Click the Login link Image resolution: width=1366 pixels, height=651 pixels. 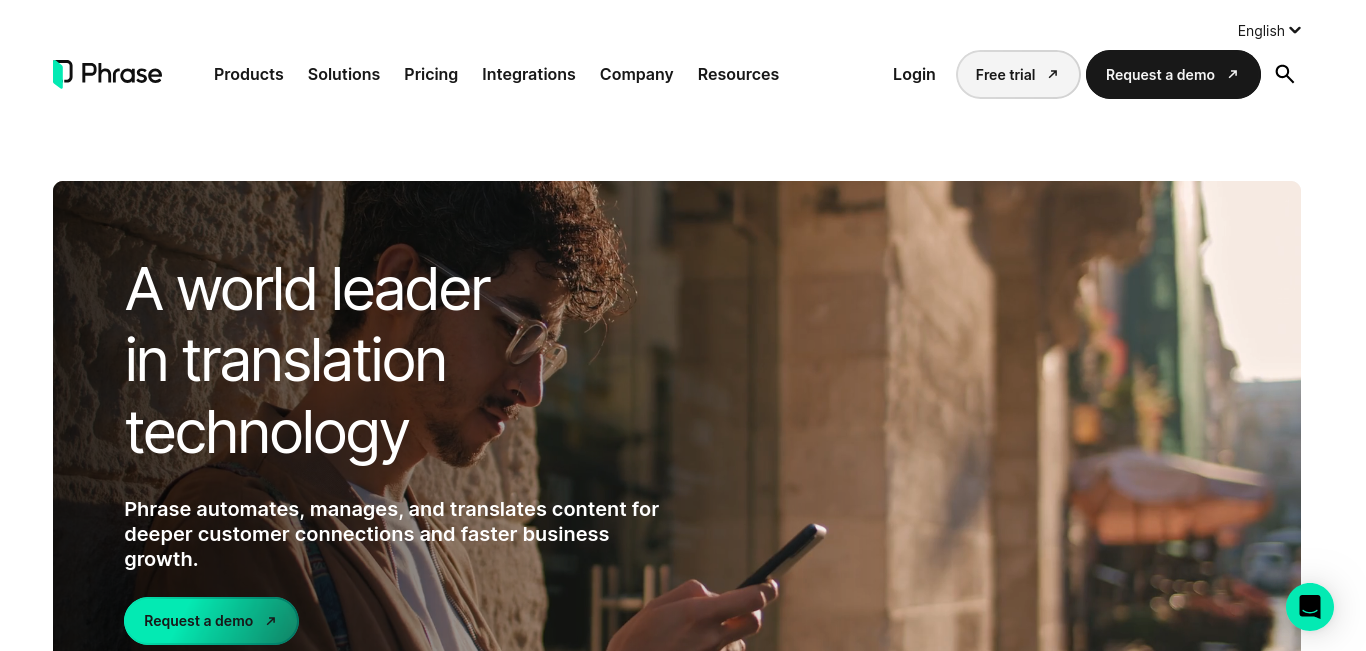[x=914, y=74]
